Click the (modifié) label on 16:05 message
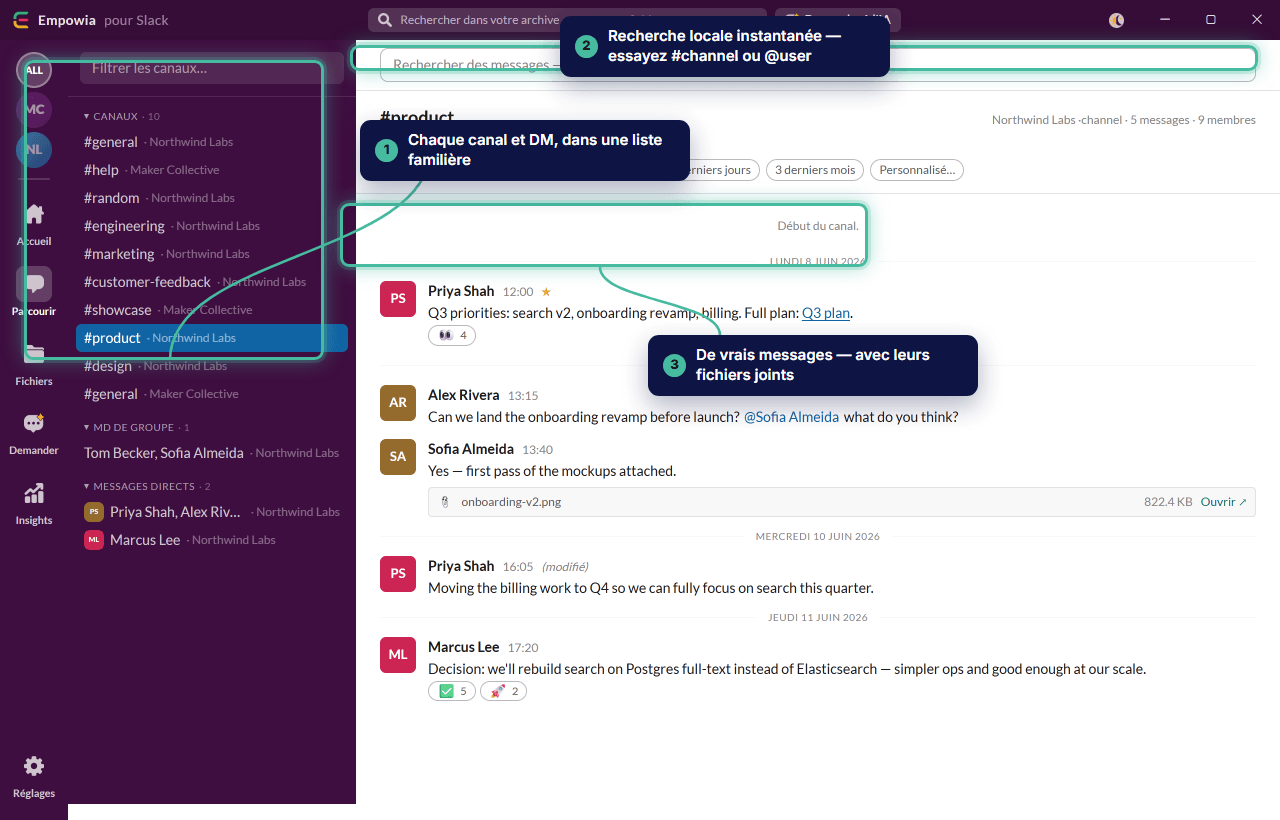The height and width of the screenshot is (820, 1280). pyautogui.click(x=565, y=567)
